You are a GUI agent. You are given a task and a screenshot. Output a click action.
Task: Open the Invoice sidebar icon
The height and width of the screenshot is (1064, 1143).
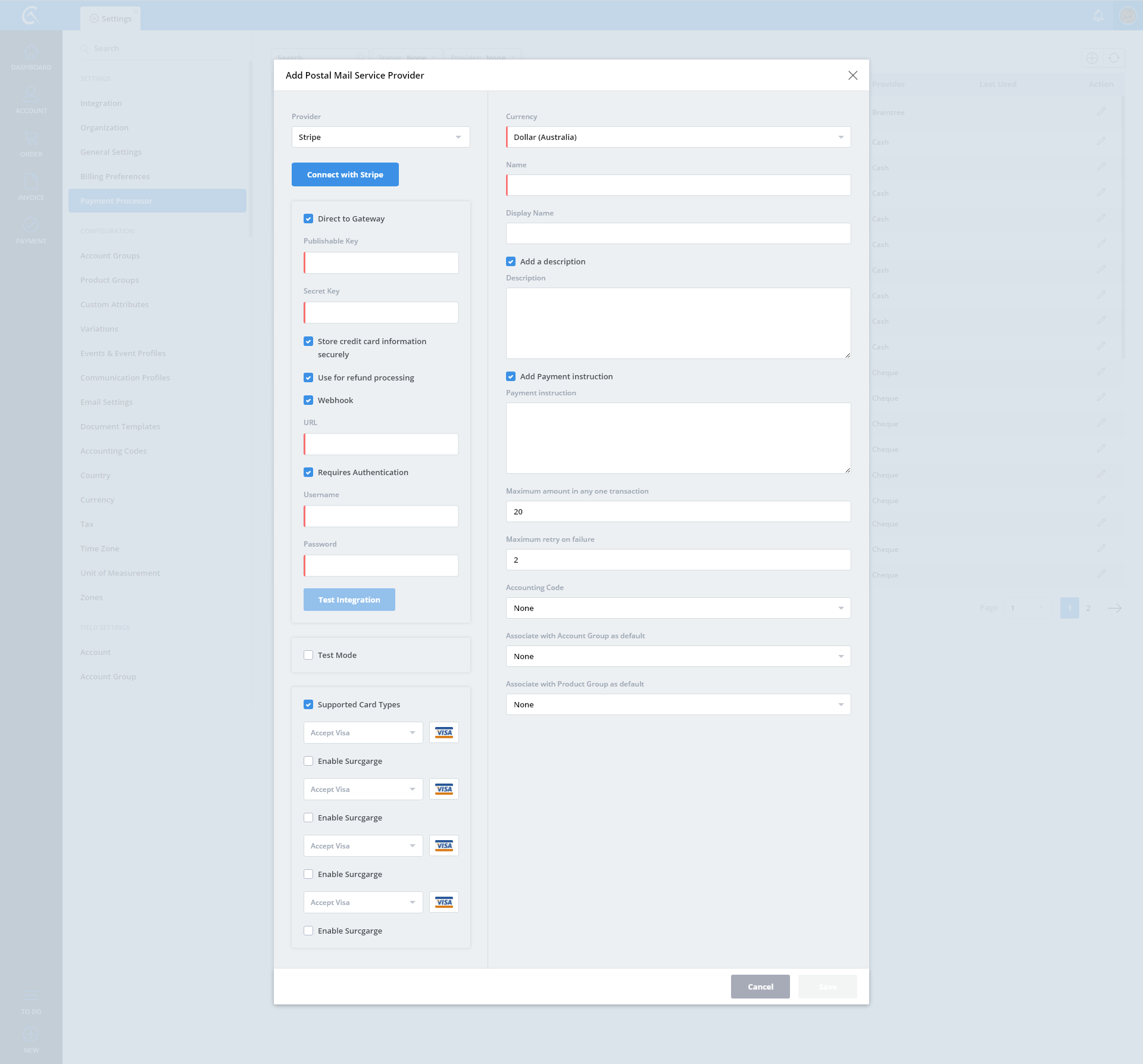pos(31,183)
